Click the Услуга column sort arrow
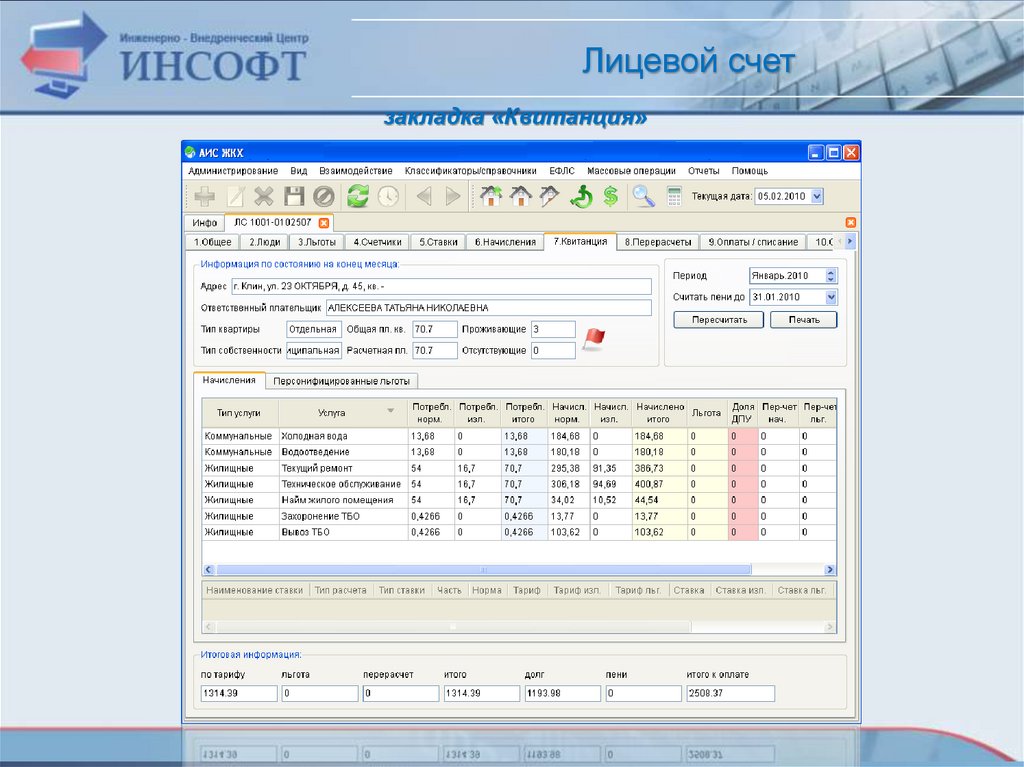1024x767 pixels. [391, 411]
